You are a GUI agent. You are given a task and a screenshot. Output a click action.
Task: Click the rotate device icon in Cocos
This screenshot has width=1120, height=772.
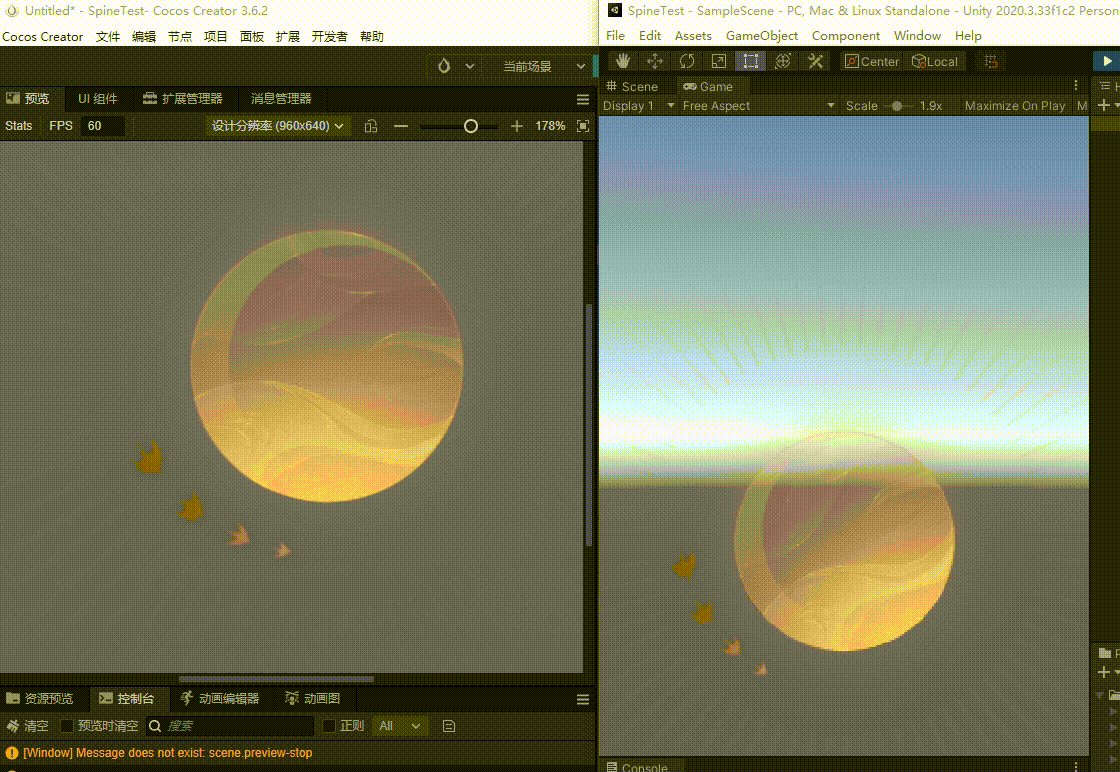(371, 126)
